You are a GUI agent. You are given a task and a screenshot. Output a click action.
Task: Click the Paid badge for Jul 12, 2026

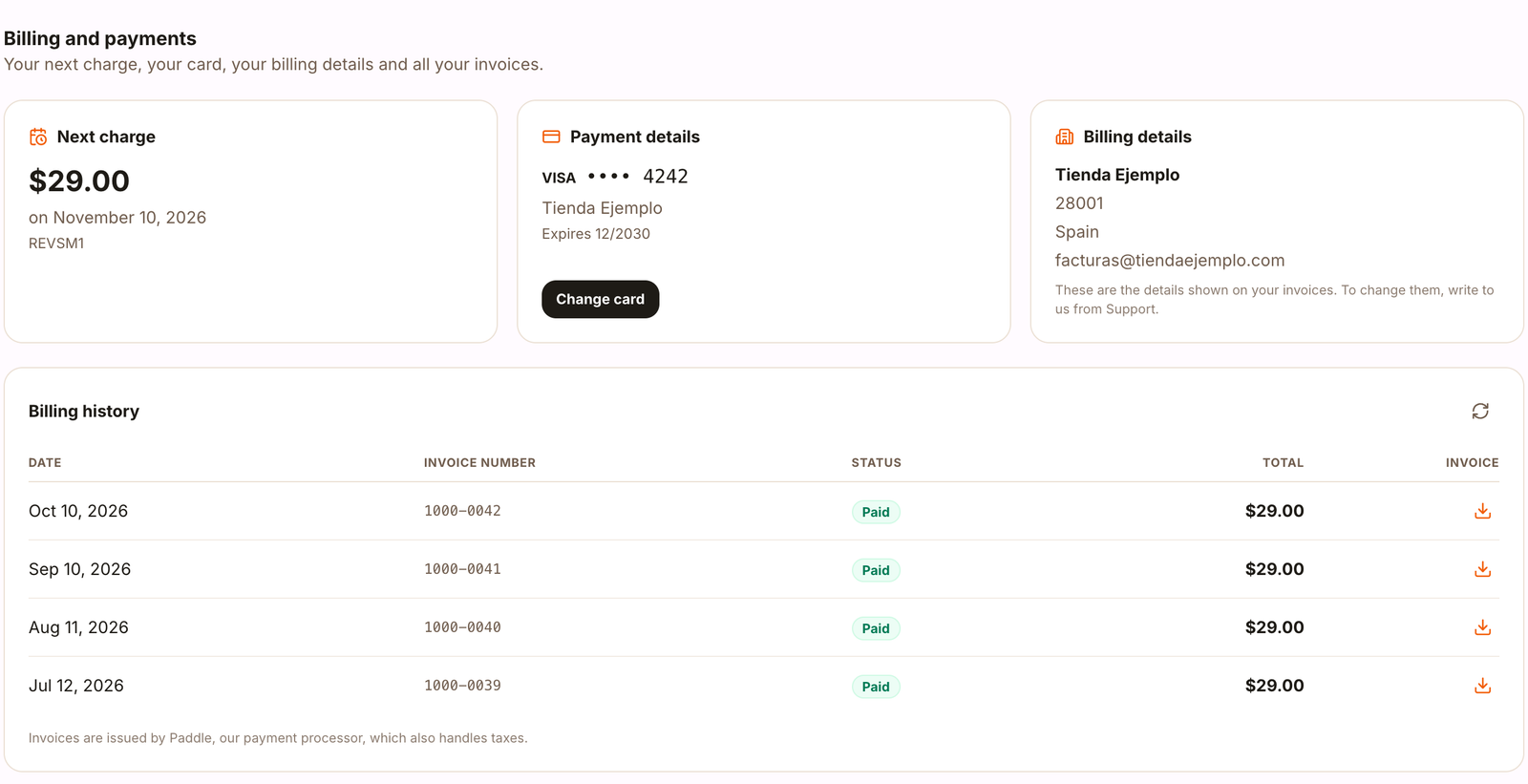876,687
